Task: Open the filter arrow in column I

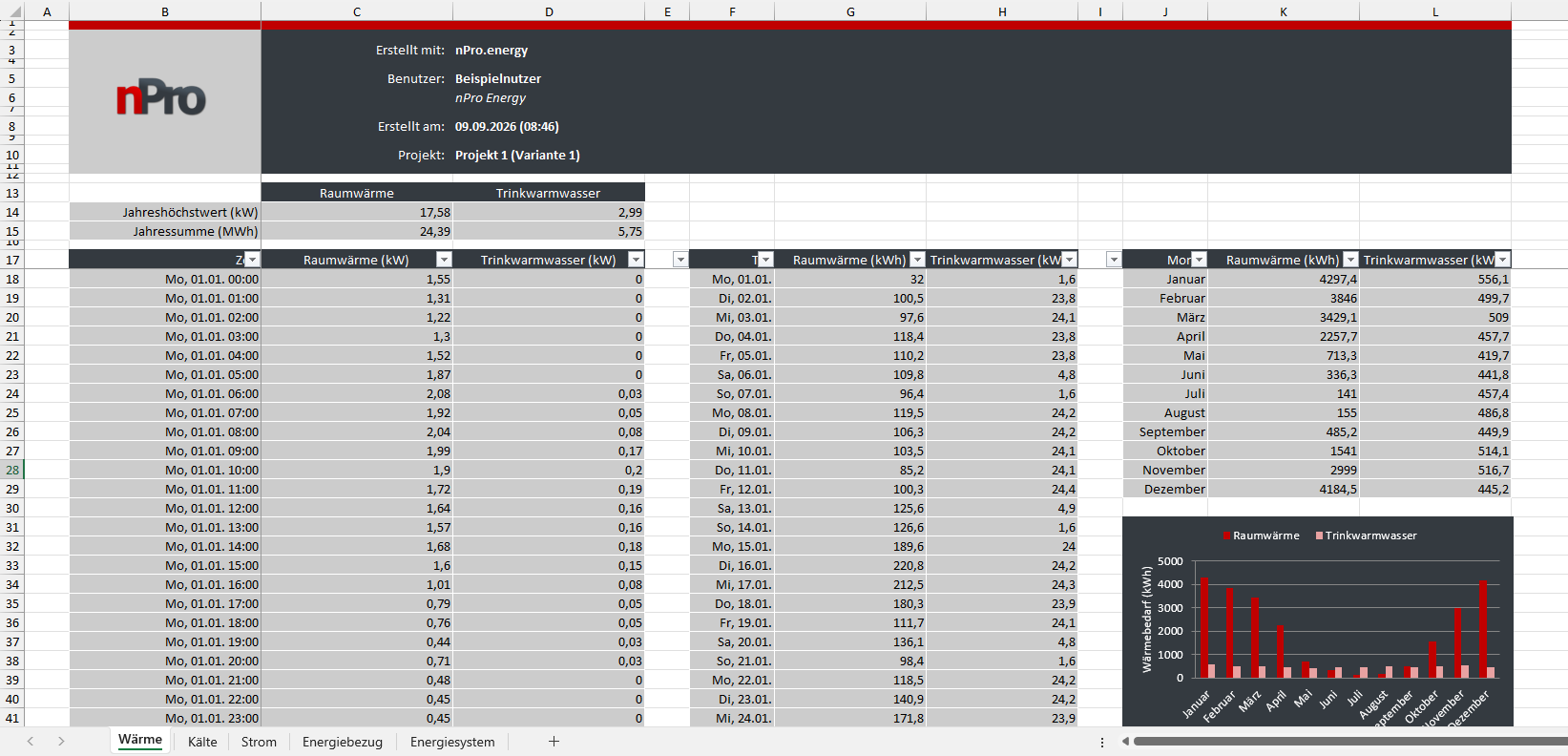Action: pos(1114,260)
